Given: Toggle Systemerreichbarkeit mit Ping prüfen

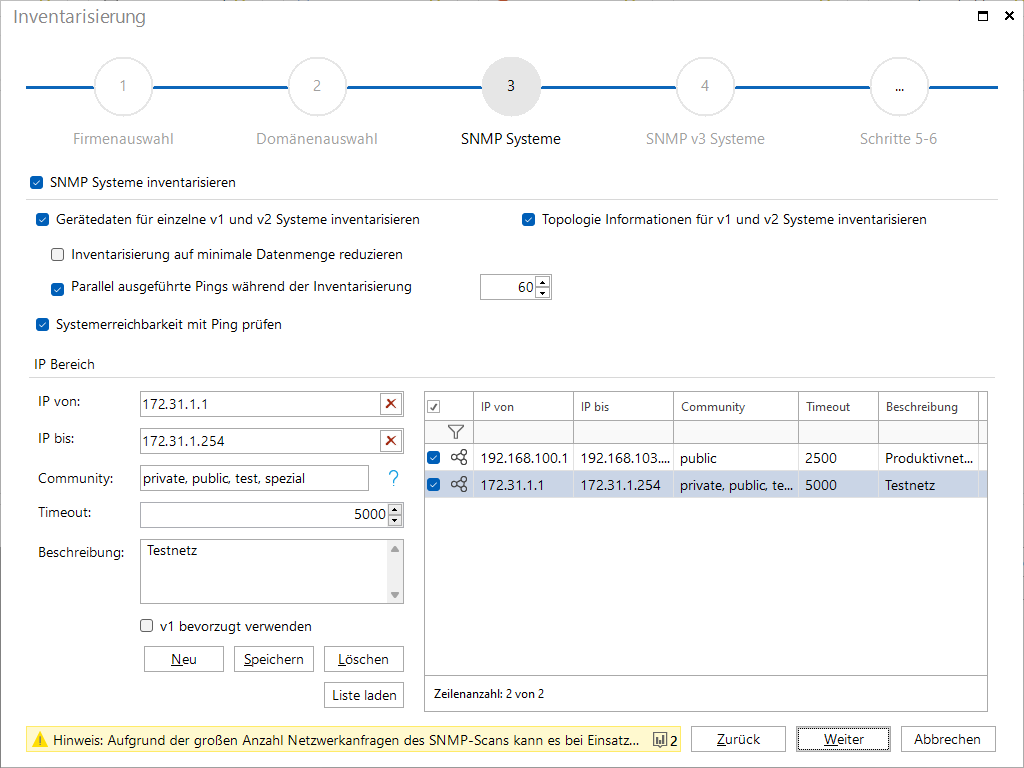Looking at the screenshot, I should click(42, 325).
